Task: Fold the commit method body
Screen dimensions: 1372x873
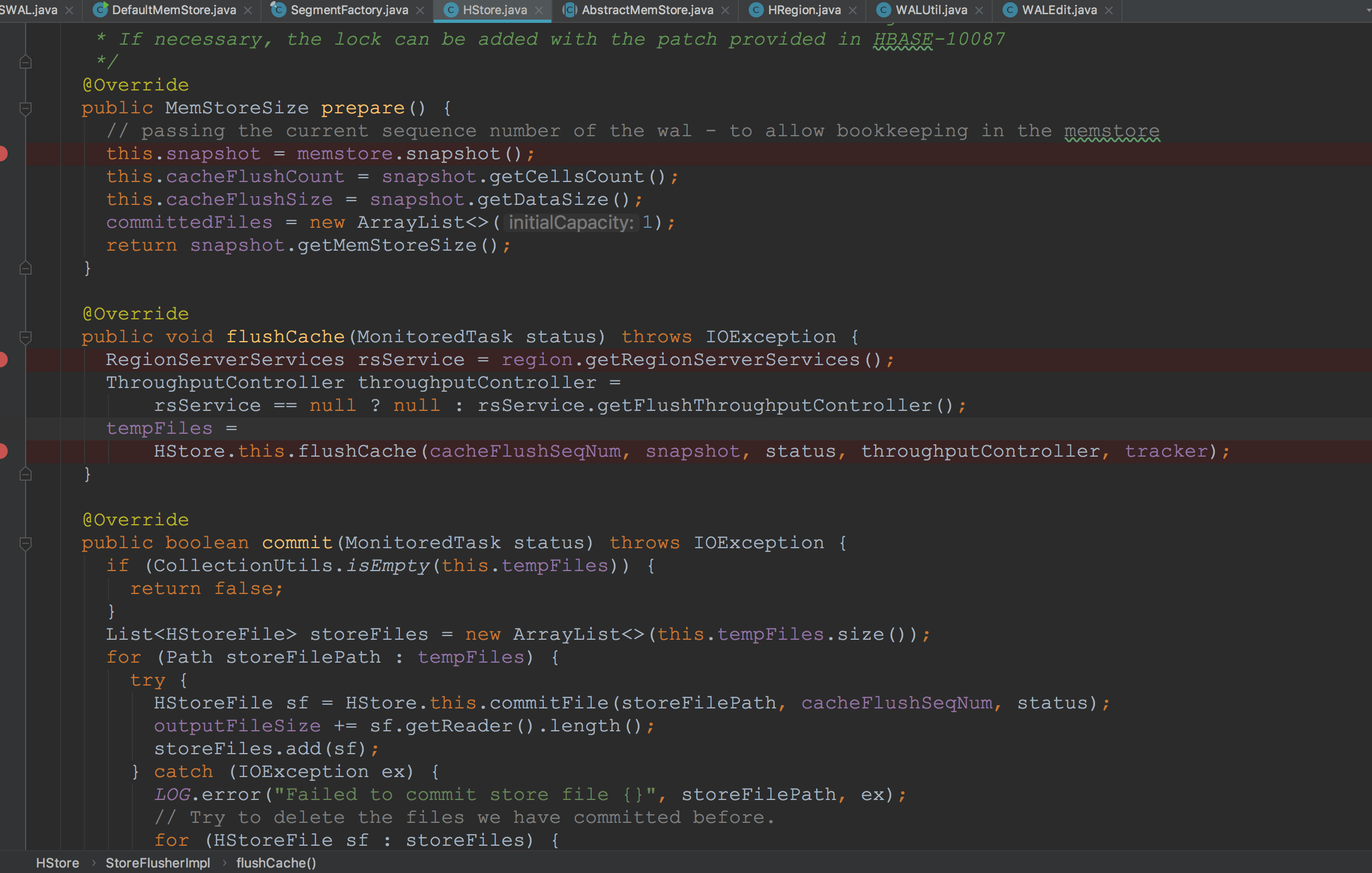Action: point(25,543)
